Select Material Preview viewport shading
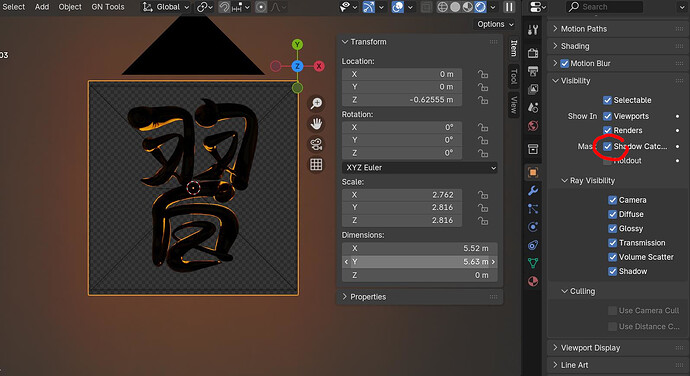690x376 pixels. tap(468, 7)
